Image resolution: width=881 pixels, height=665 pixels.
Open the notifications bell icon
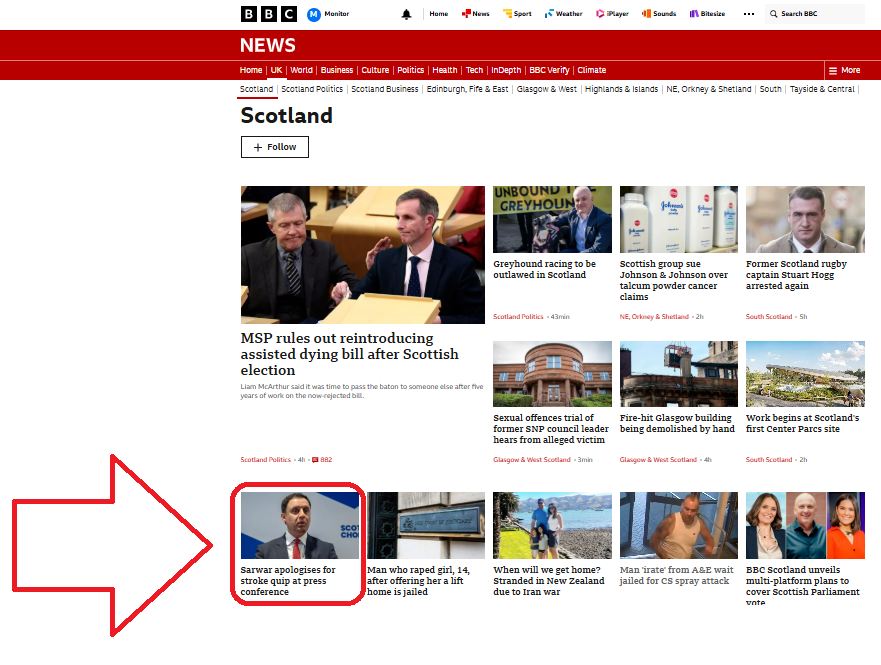tap(406, 14)
